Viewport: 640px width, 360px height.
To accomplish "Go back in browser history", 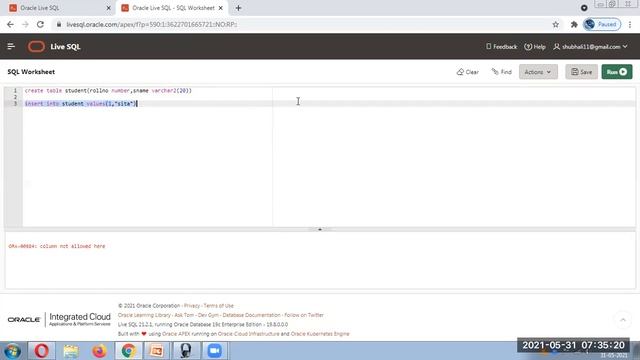I will [x=10, y=24].
